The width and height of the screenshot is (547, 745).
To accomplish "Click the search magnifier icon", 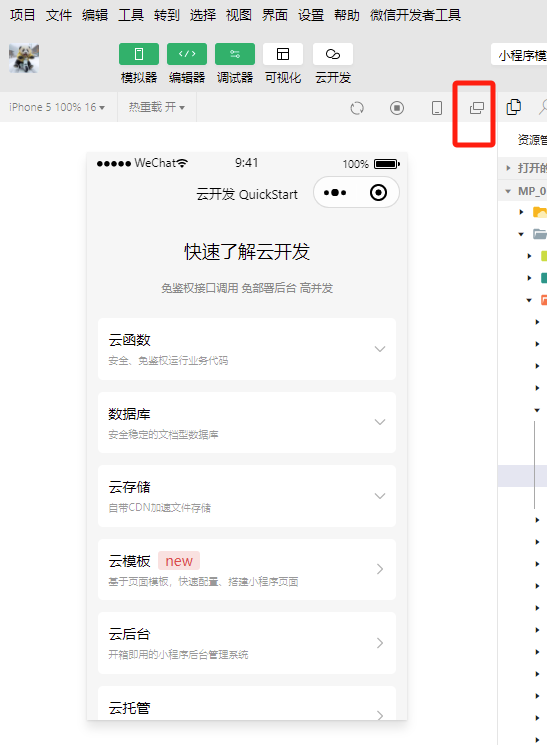I will (x=543, y=107).
